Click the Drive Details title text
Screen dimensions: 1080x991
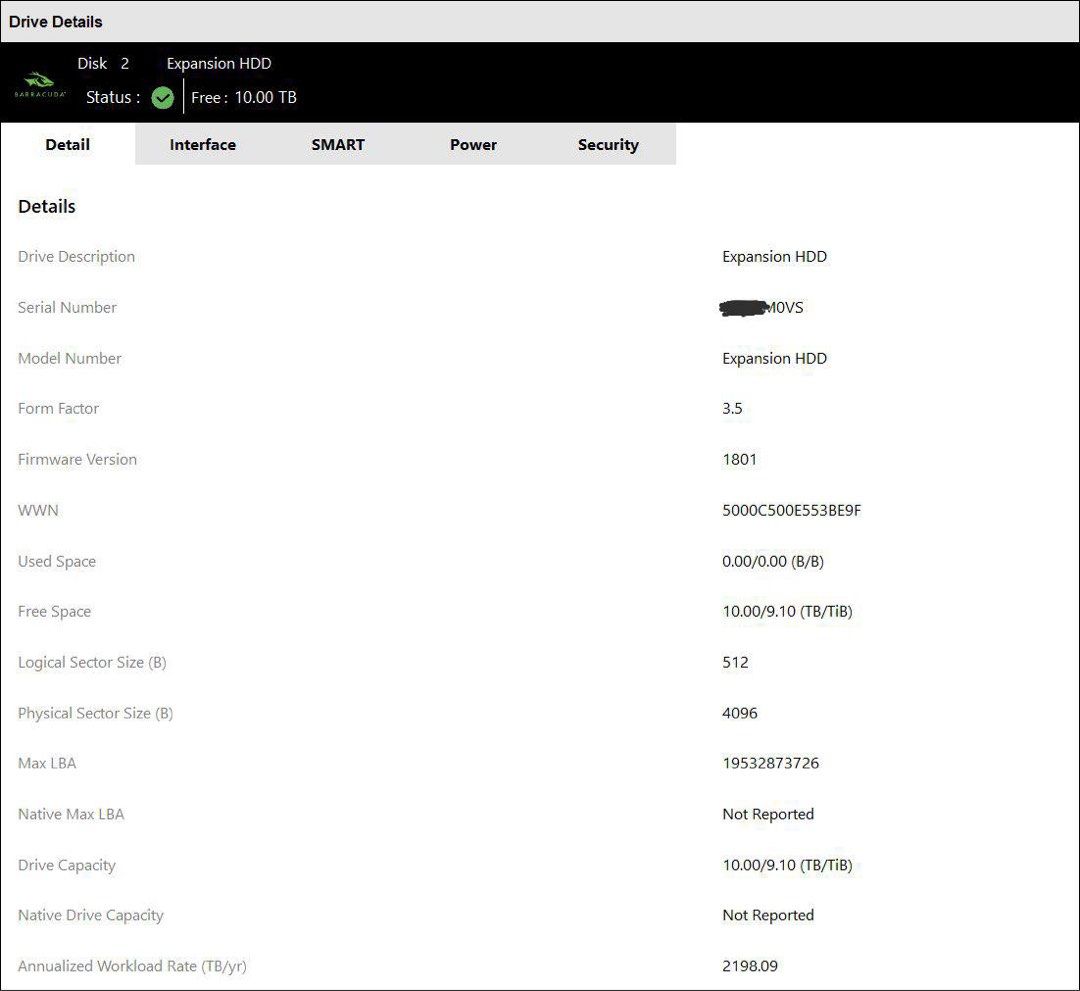(56, 22)
